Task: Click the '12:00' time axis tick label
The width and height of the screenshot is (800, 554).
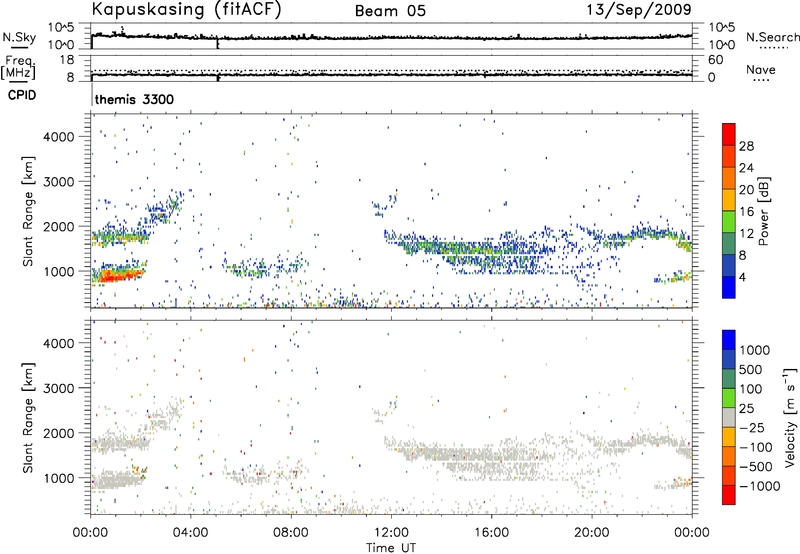Action: click(391, 533)
